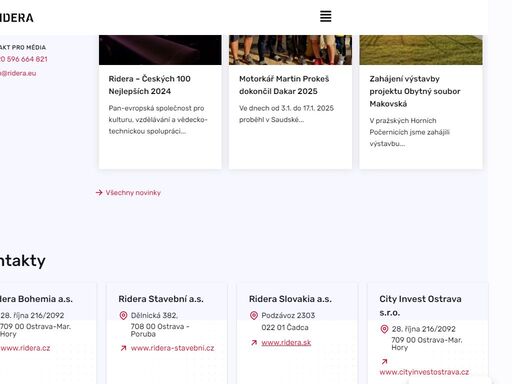Viewport: 512px width, 384px height.
Task: Click '28. října 216/2092' in City Invest card
Action: 423,329
